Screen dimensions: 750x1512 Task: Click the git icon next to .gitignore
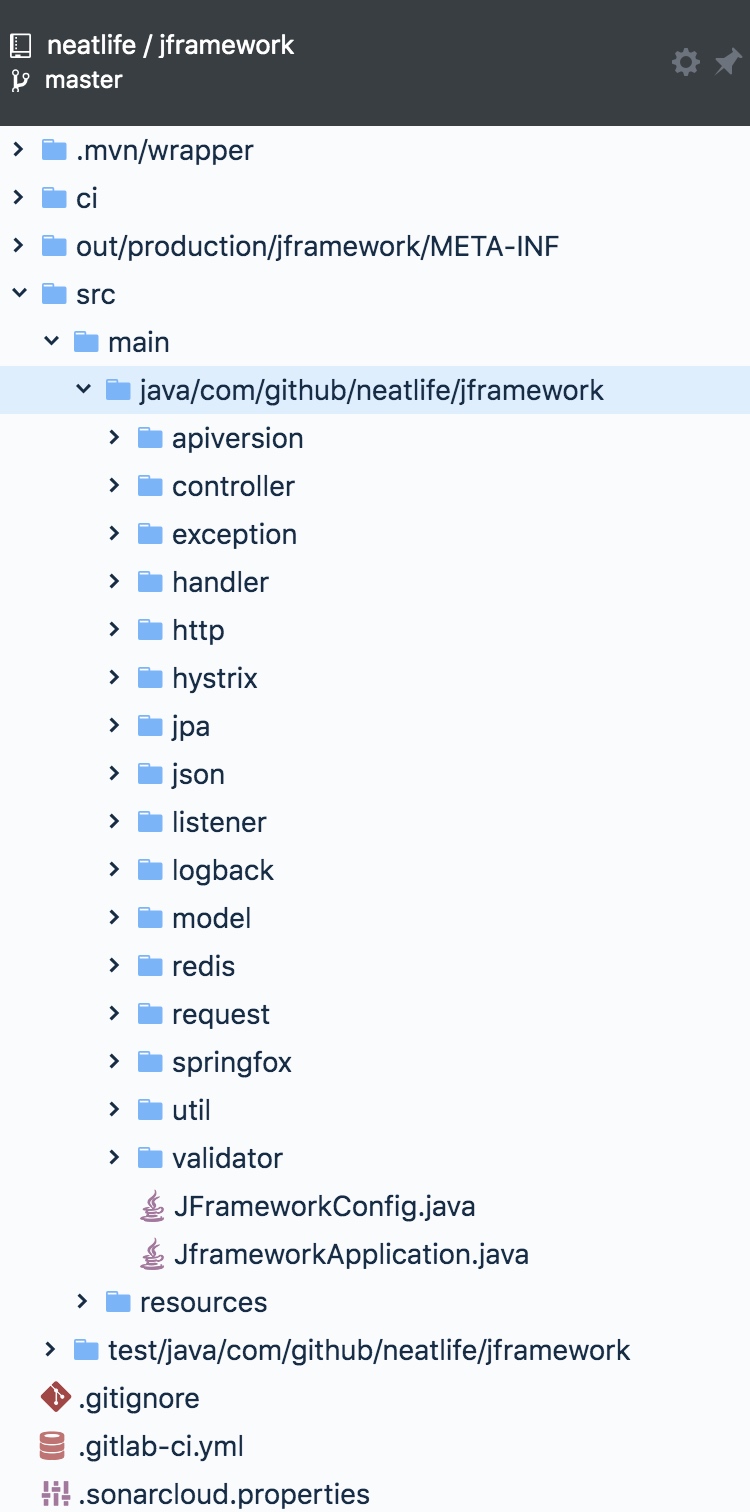[54, 1398]
